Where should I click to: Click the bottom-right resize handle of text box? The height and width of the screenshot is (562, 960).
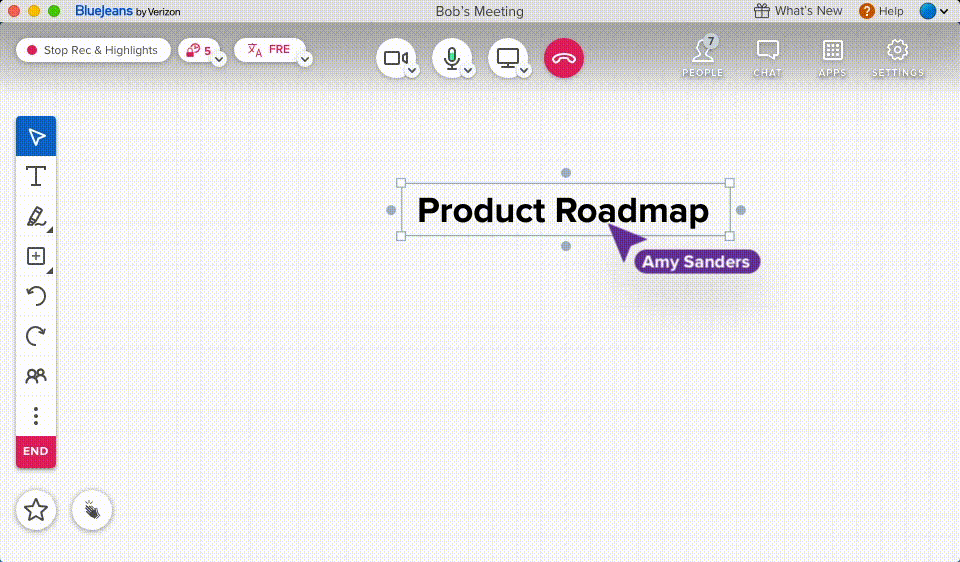click(729, 236)
